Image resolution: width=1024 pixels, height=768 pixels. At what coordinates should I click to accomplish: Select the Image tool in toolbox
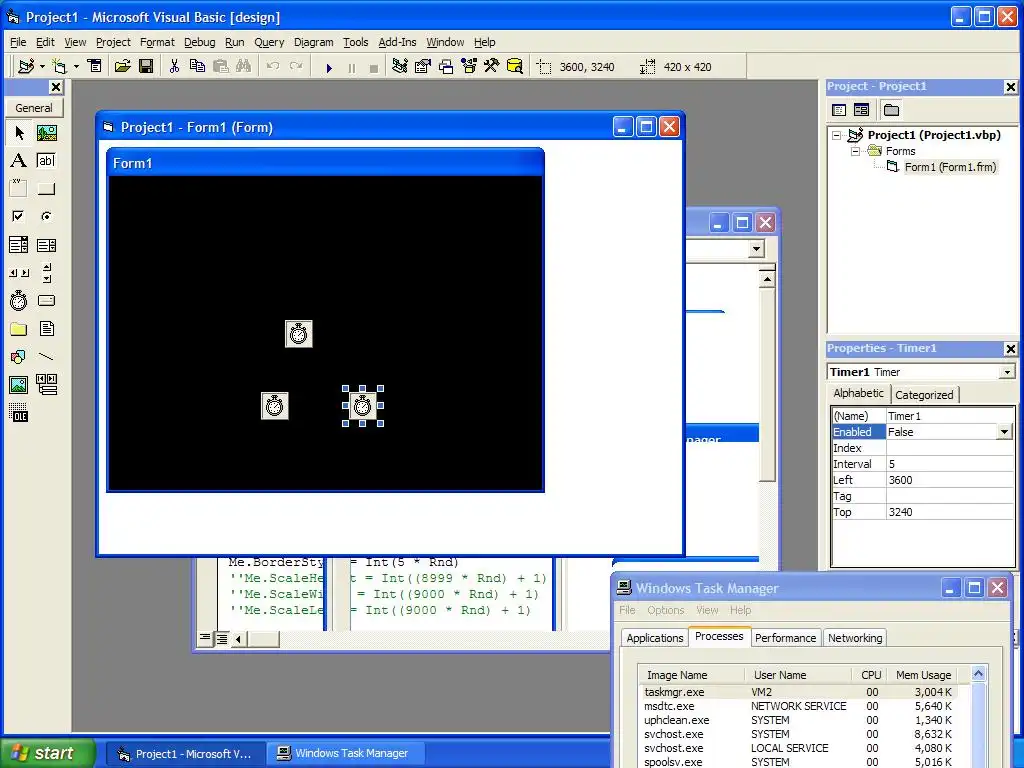(x=19, y=385)
